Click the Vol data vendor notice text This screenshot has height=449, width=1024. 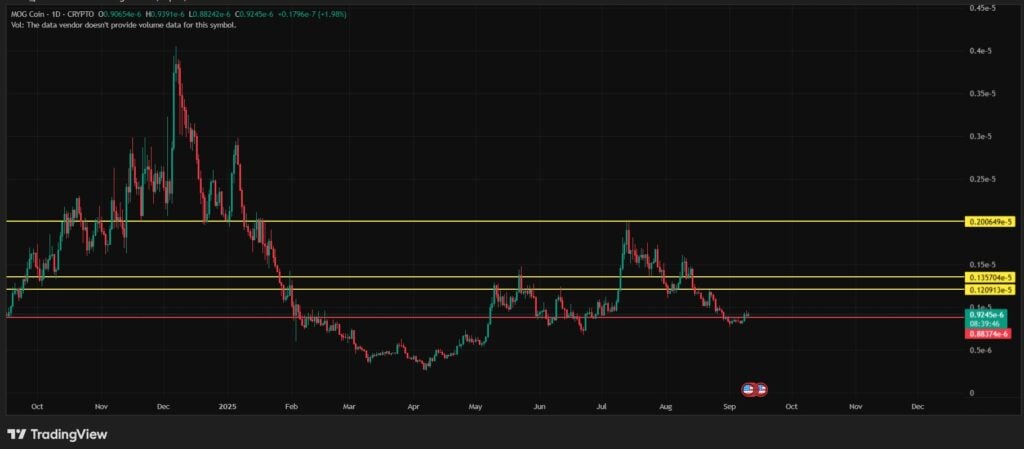[124, 25]
